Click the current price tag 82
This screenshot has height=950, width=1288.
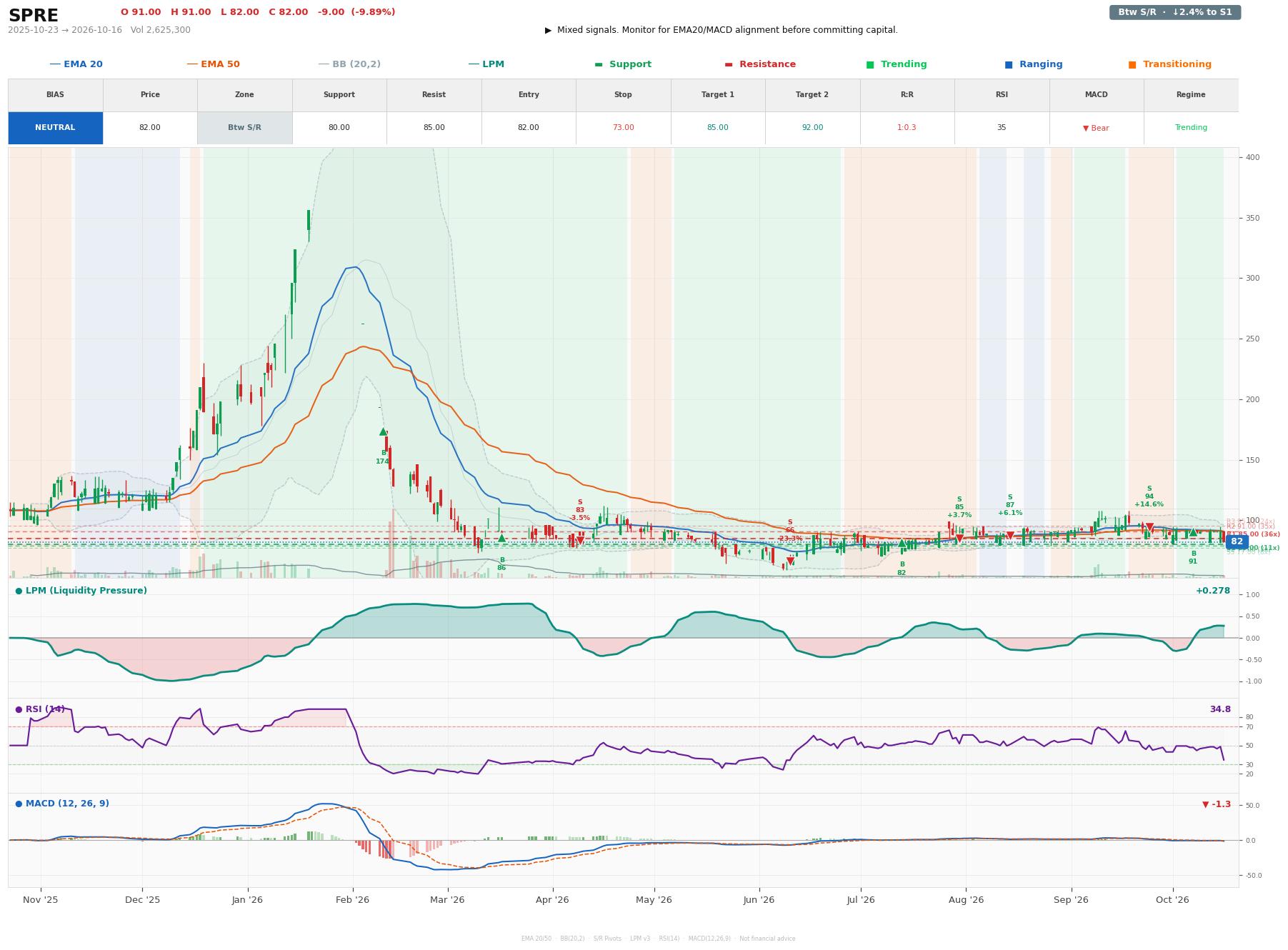coord(1237,542)
